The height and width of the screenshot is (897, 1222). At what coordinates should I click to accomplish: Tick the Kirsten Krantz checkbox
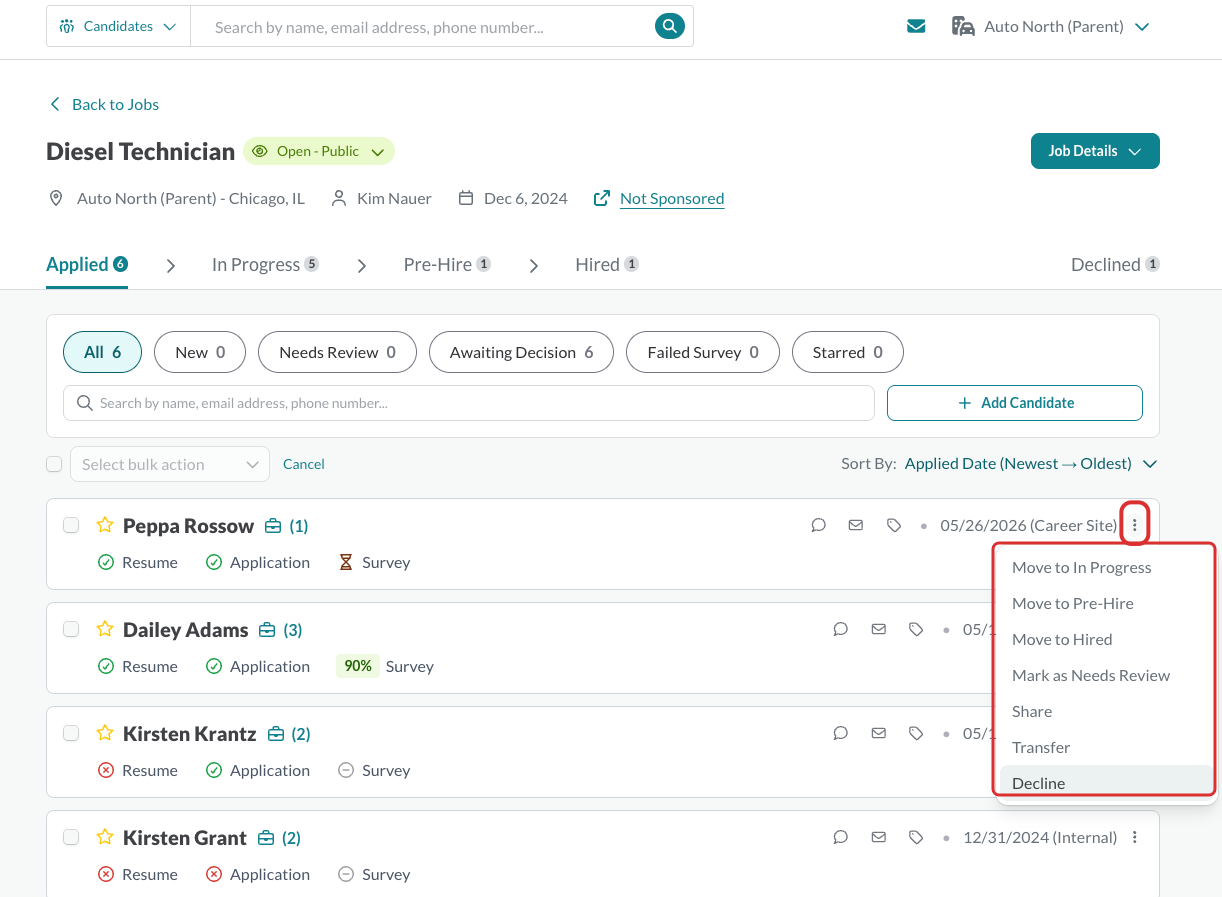click(x=71, y=733)
